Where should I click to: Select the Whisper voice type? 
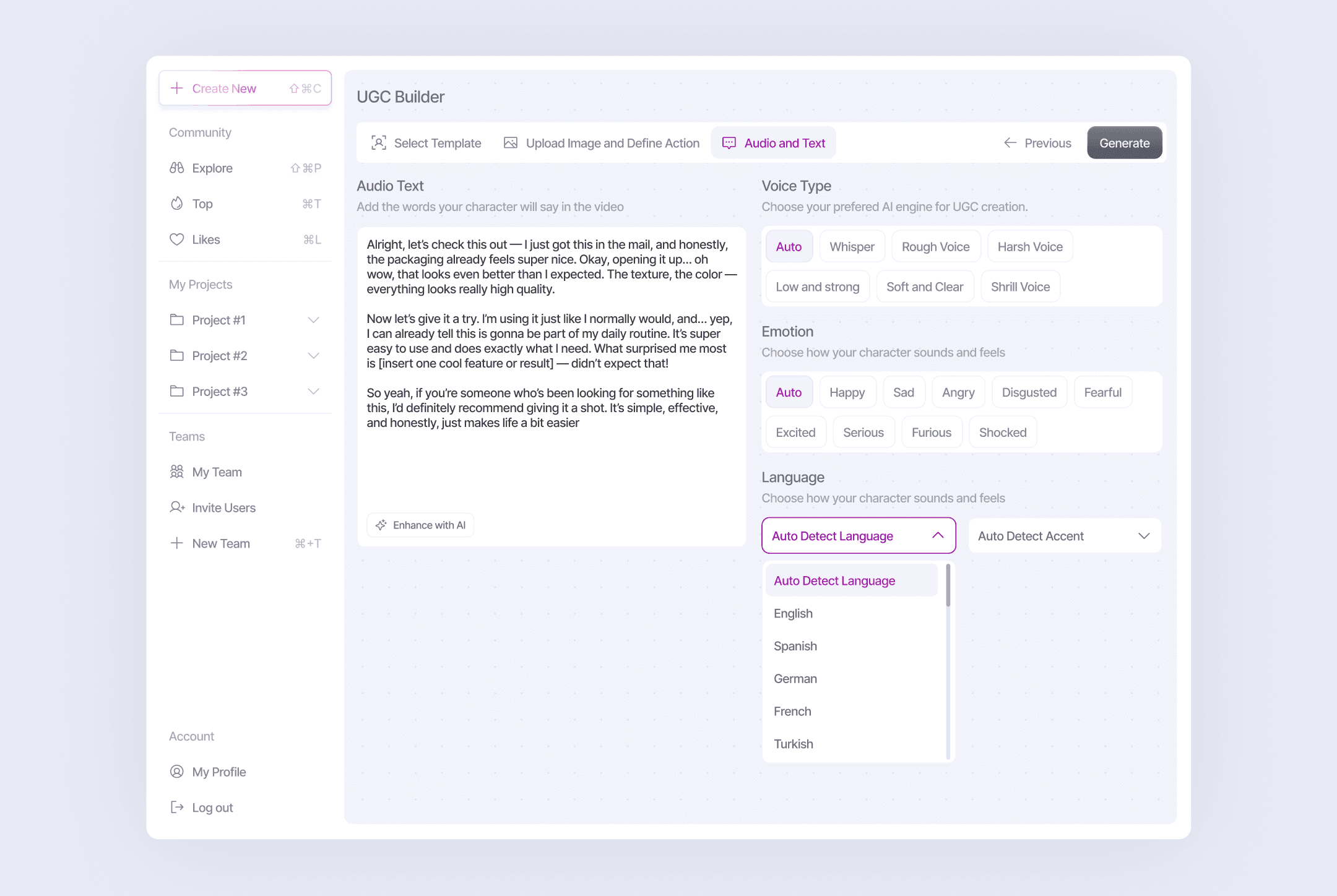point(852,246)
